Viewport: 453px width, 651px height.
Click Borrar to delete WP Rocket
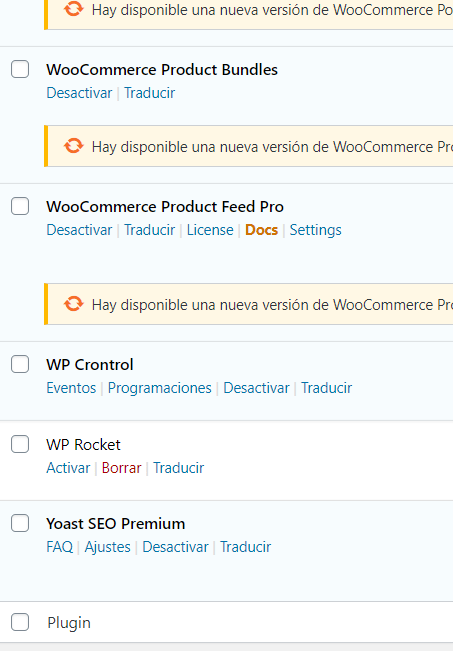pos(122,468)
